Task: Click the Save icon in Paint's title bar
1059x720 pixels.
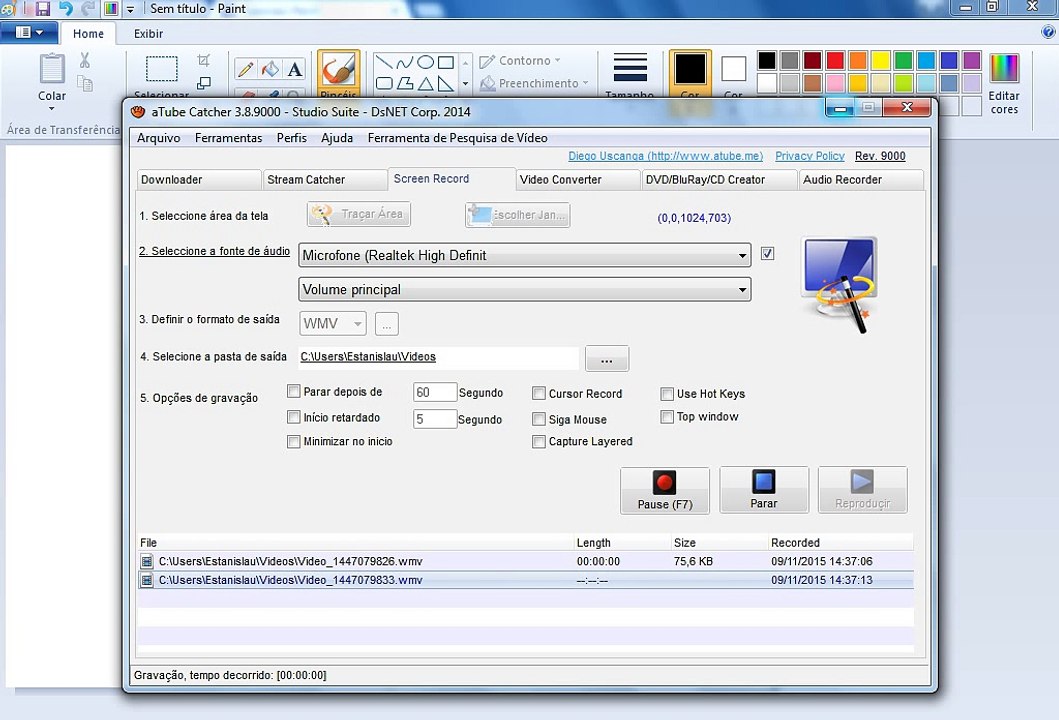Action: [x=43, y=9]
